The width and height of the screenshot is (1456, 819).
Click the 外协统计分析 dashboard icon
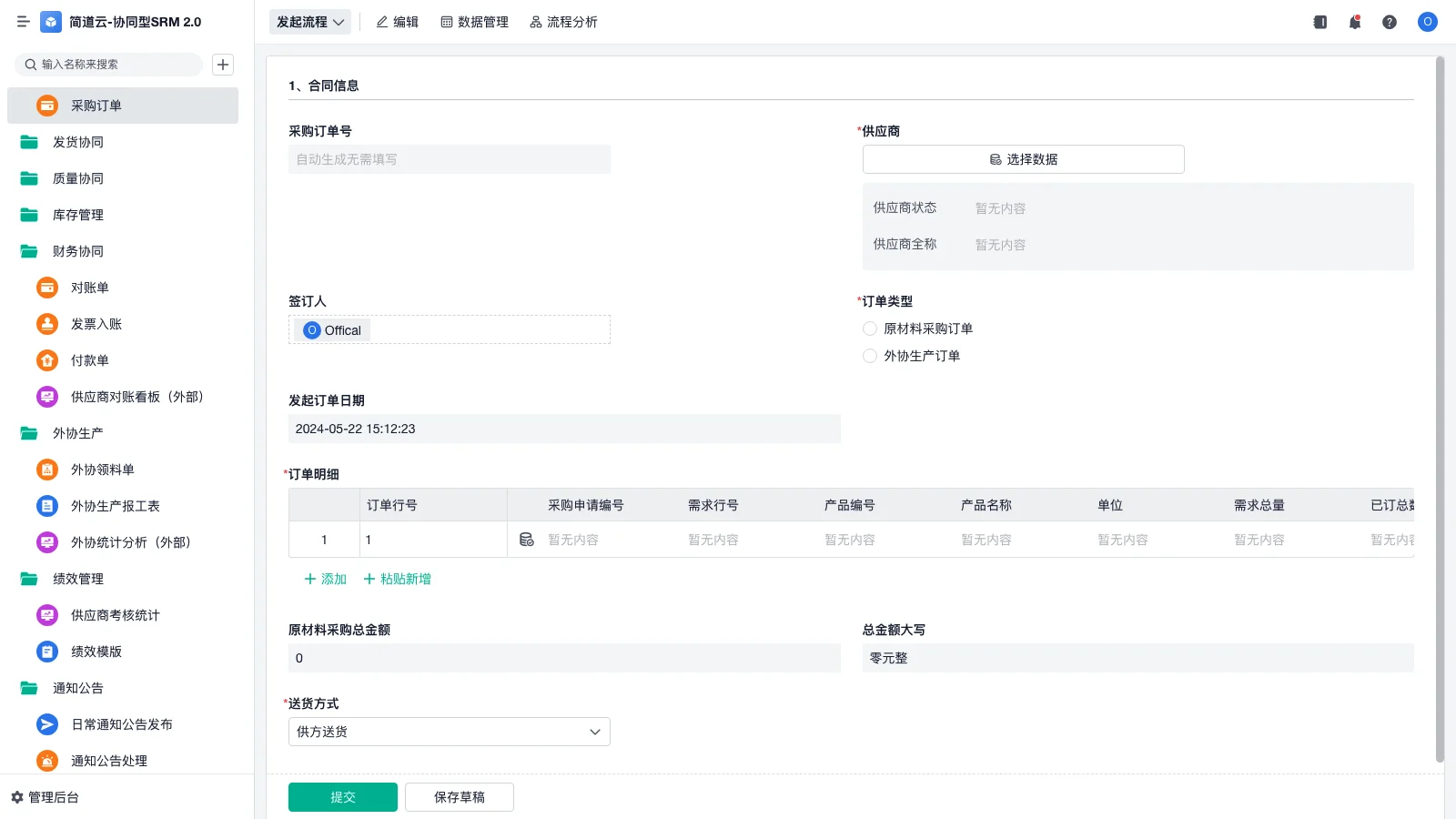(47, 542)
